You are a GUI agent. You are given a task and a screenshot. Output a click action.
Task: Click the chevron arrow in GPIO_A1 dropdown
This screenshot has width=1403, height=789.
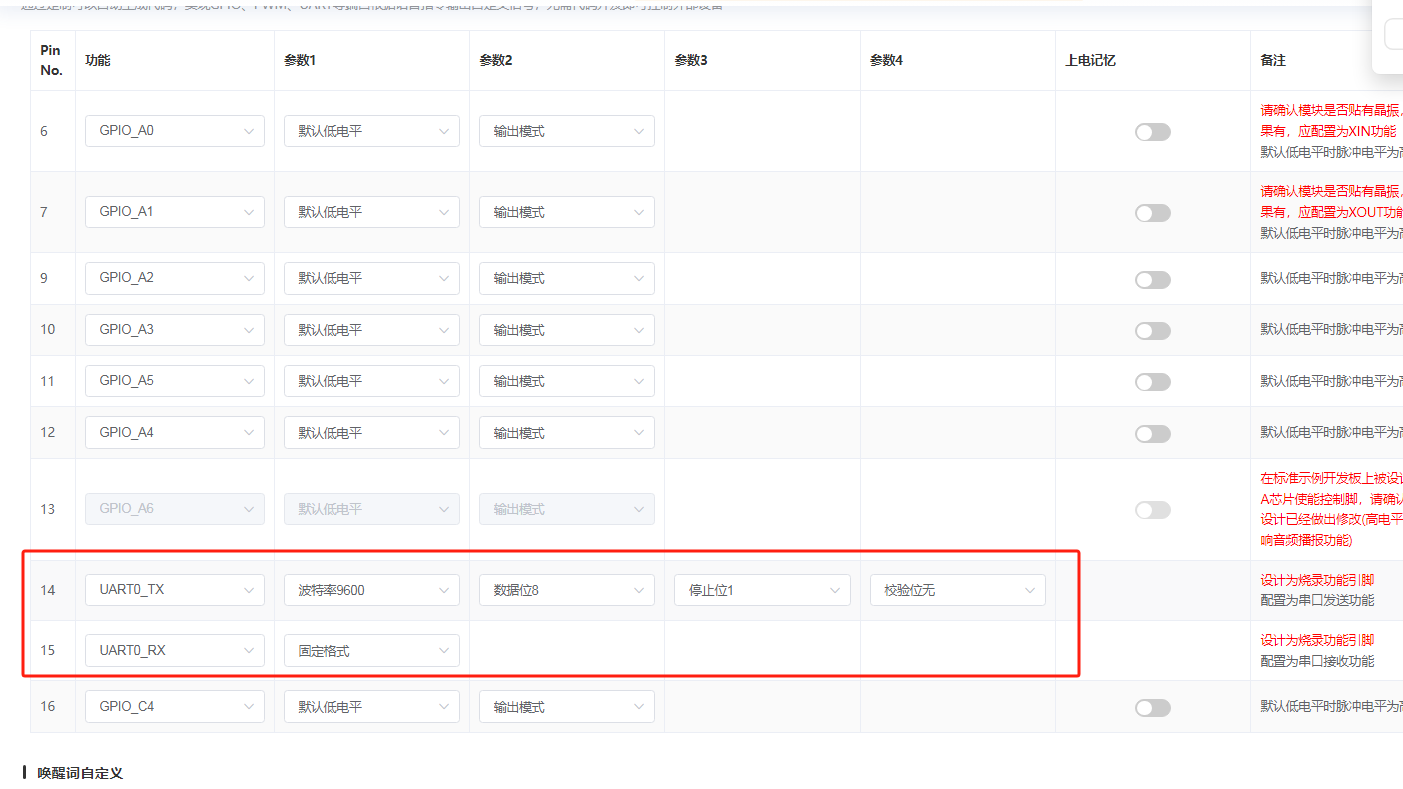(x=248, y=212)
